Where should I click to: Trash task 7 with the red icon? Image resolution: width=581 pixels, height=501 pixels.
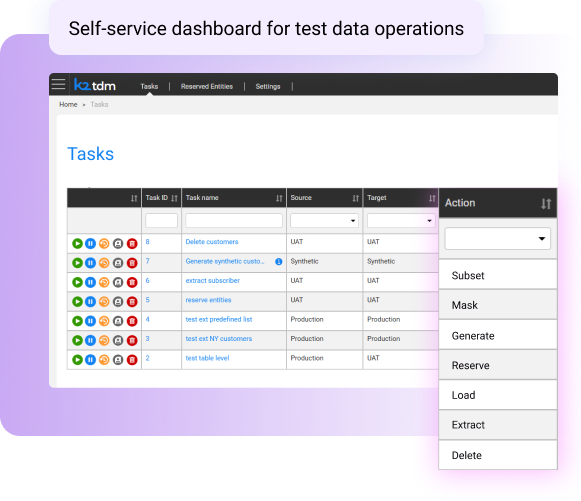coord(132,263)
